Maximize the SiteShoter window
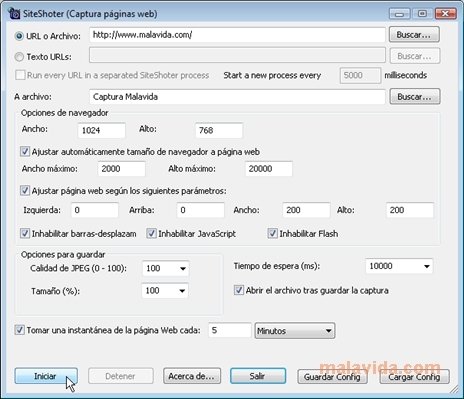Image resolution: width=464 pixels, height=399 pixels. tap(422, 14)
